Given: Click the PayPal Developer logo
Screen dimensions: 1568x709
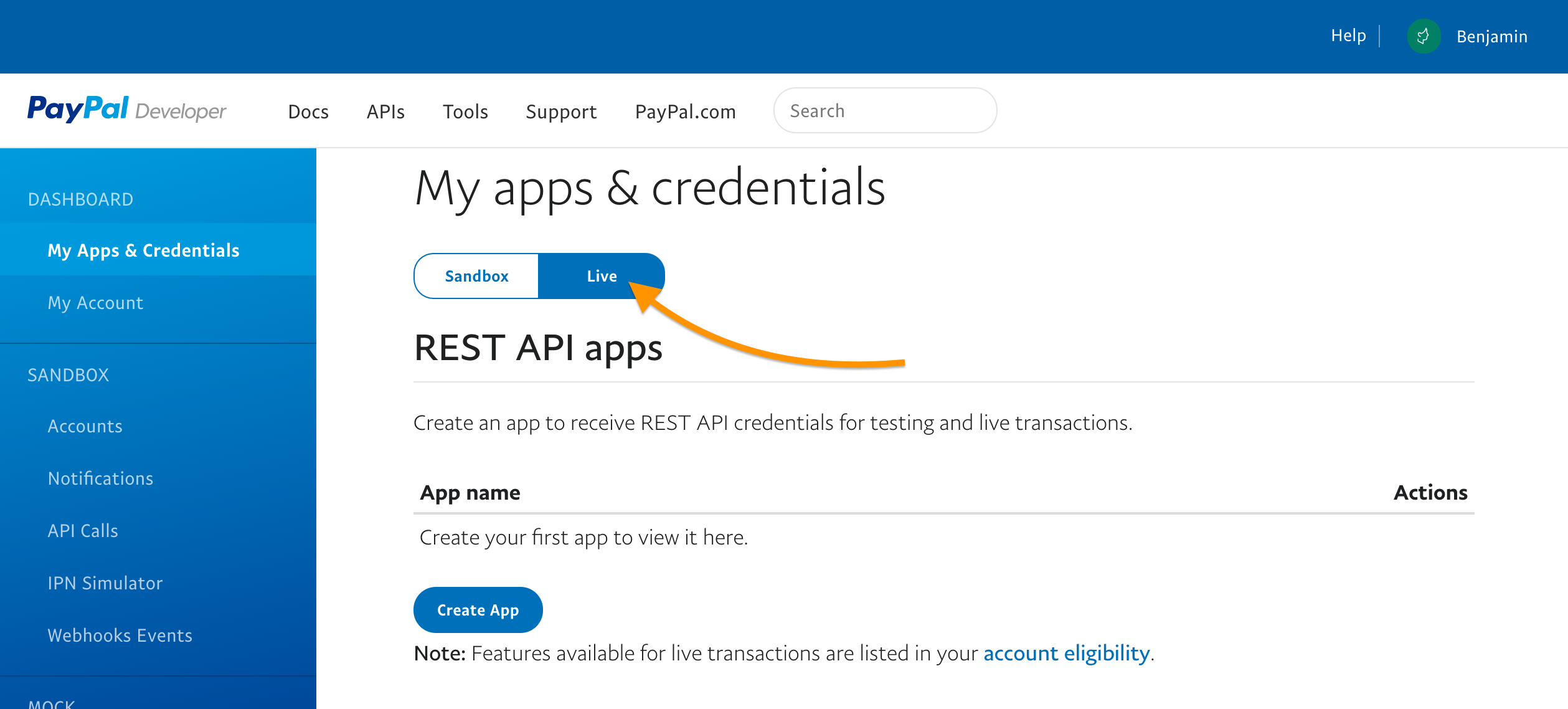Looking at the screenshot, I should (126, 110).
